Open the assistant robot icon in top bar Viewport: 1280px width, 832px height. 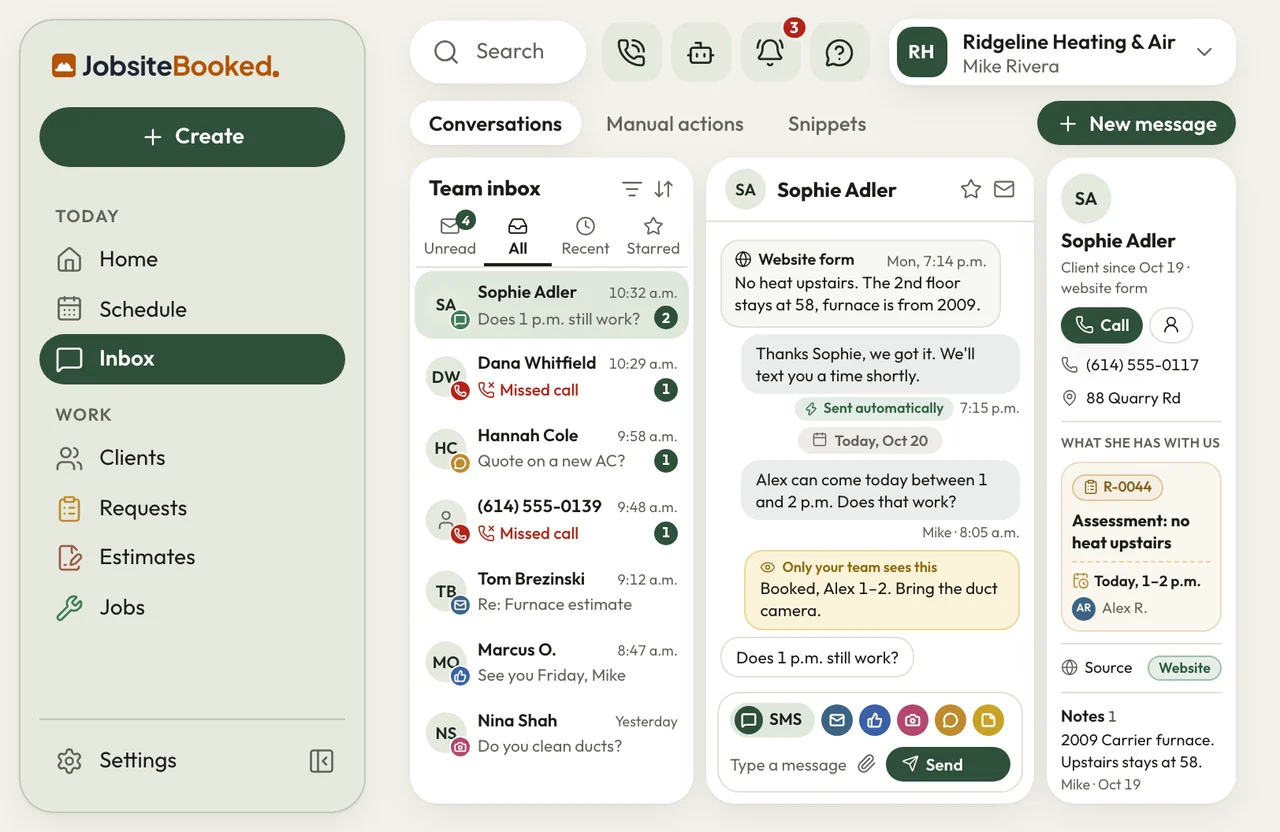pos(701,52)
